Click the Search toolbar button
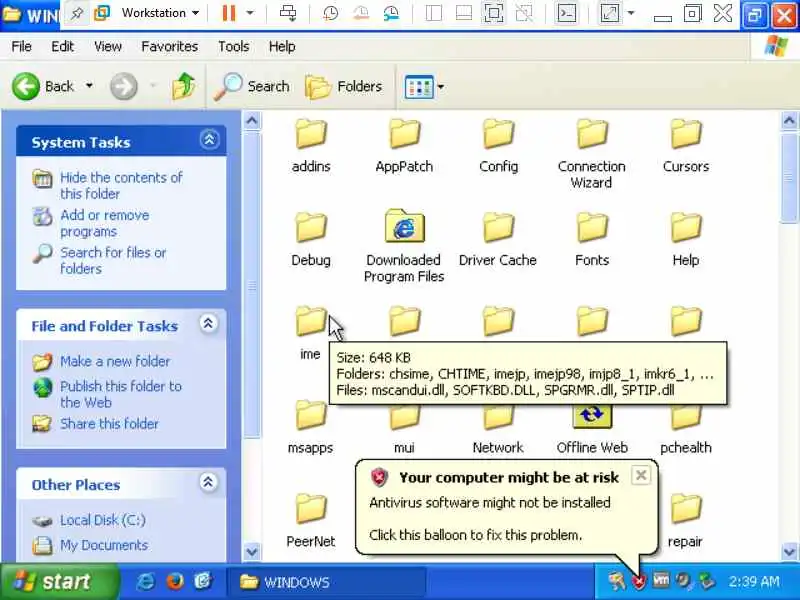This screenshot has height=600, width=800. tap(252, 86)
